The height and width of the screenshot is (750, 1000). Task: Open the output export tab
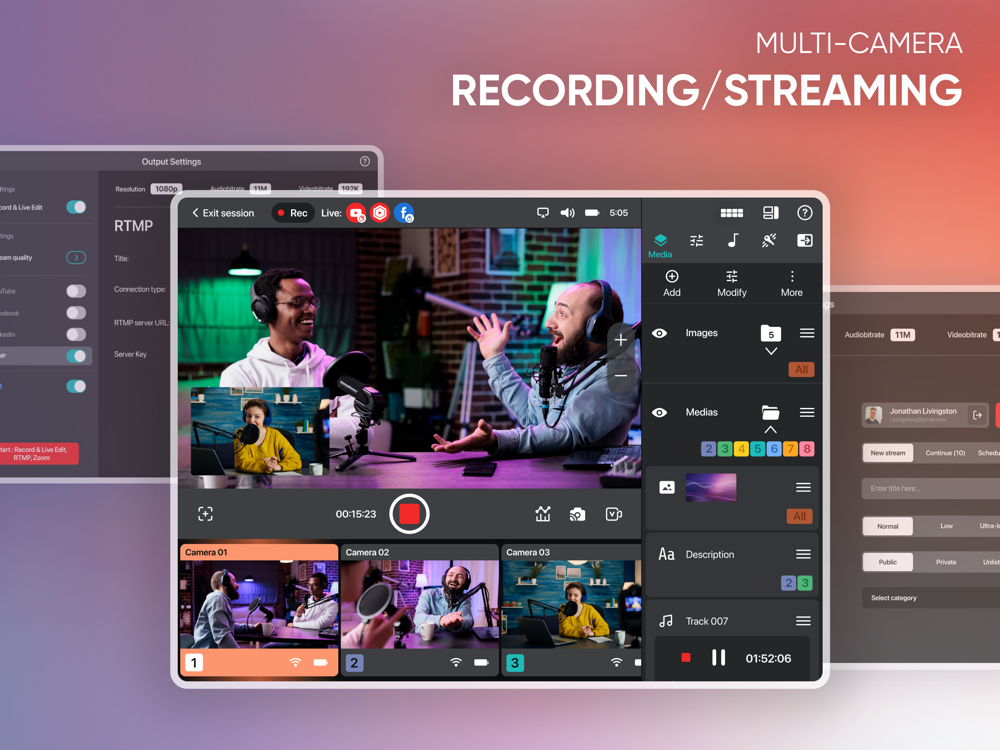click(805, 240)
